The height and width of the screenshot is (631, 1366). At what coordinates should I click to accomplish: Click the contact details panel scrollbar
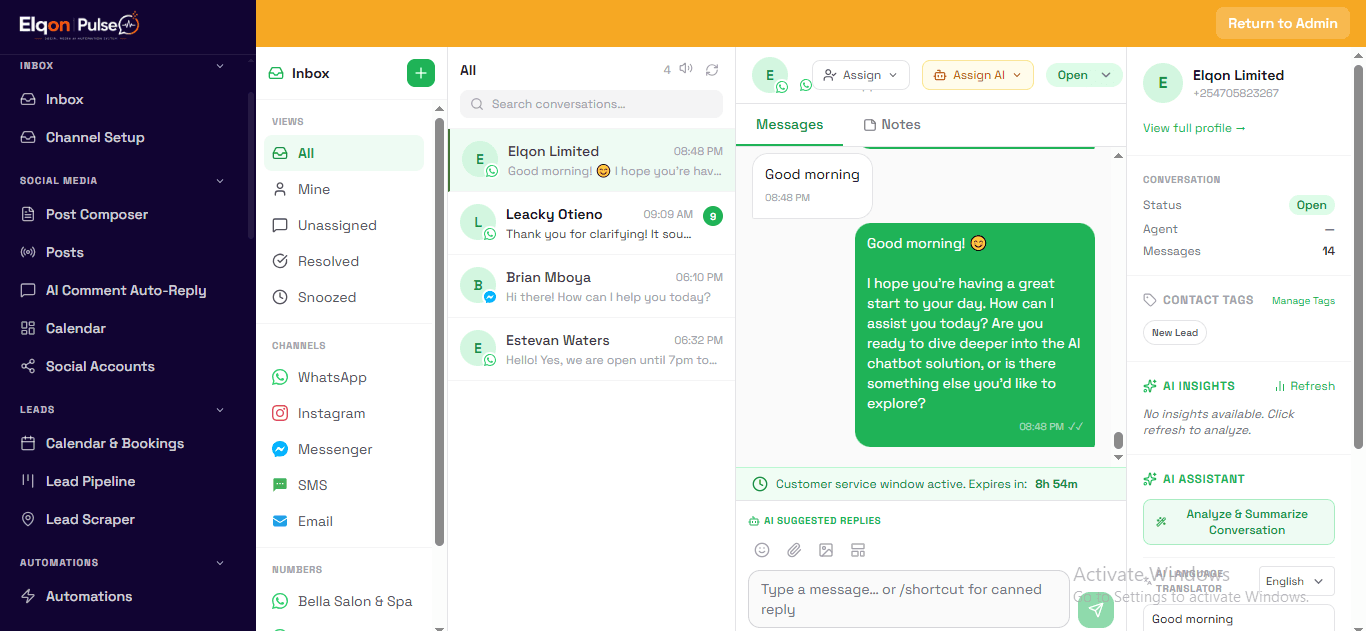tap(1358, 257)
